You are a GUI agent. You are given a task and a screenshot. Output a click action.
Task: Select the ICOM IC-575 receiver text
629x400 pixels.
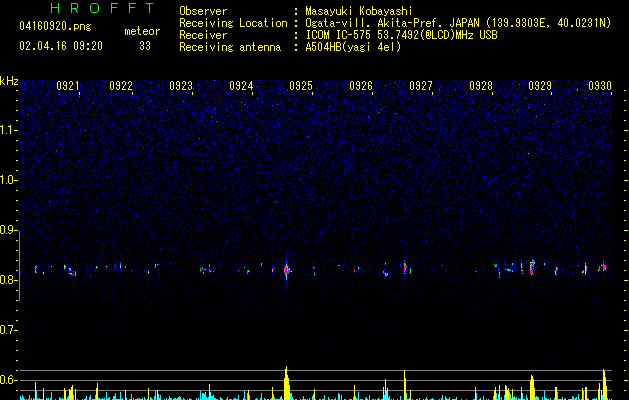click(x=402, y=35)
